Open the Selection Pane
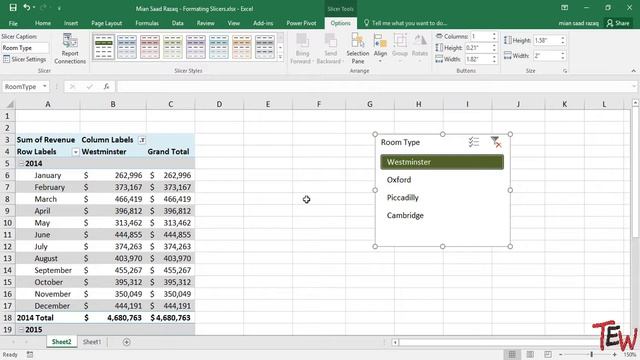 (x=358, y=49)
